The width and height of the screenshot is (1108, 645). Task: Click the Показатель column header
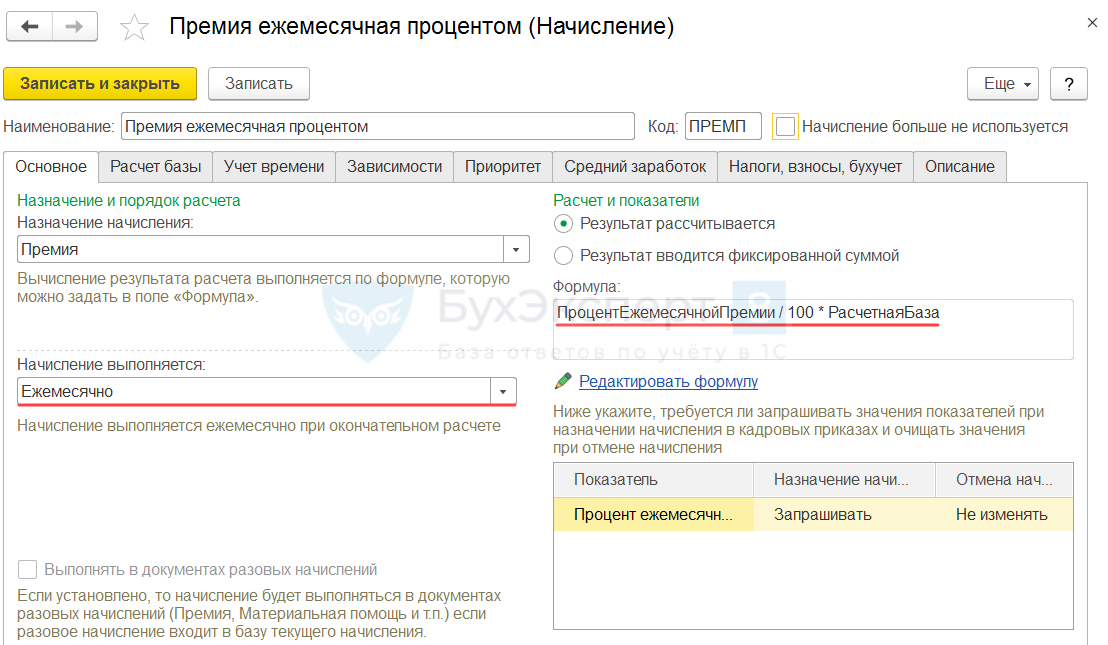pyautogui.click(x=654, y=480)
